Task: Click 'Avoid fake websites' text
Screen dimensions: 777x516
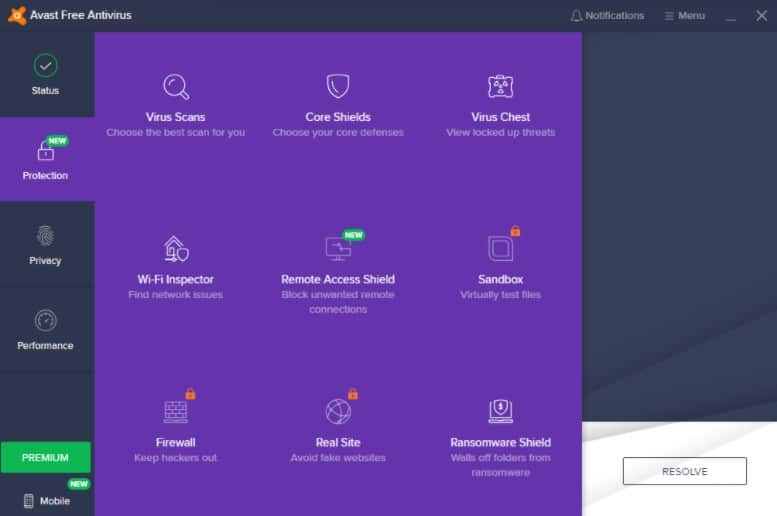Action: (338, 458)
